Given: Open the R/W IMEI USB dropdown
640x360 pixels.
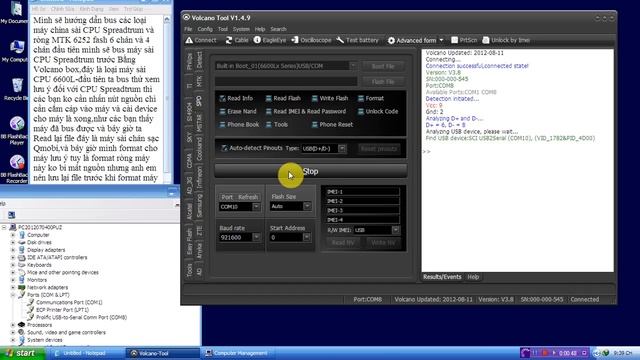Looking at the screenshot, I should pyautogui.click(x=395, y=230).
